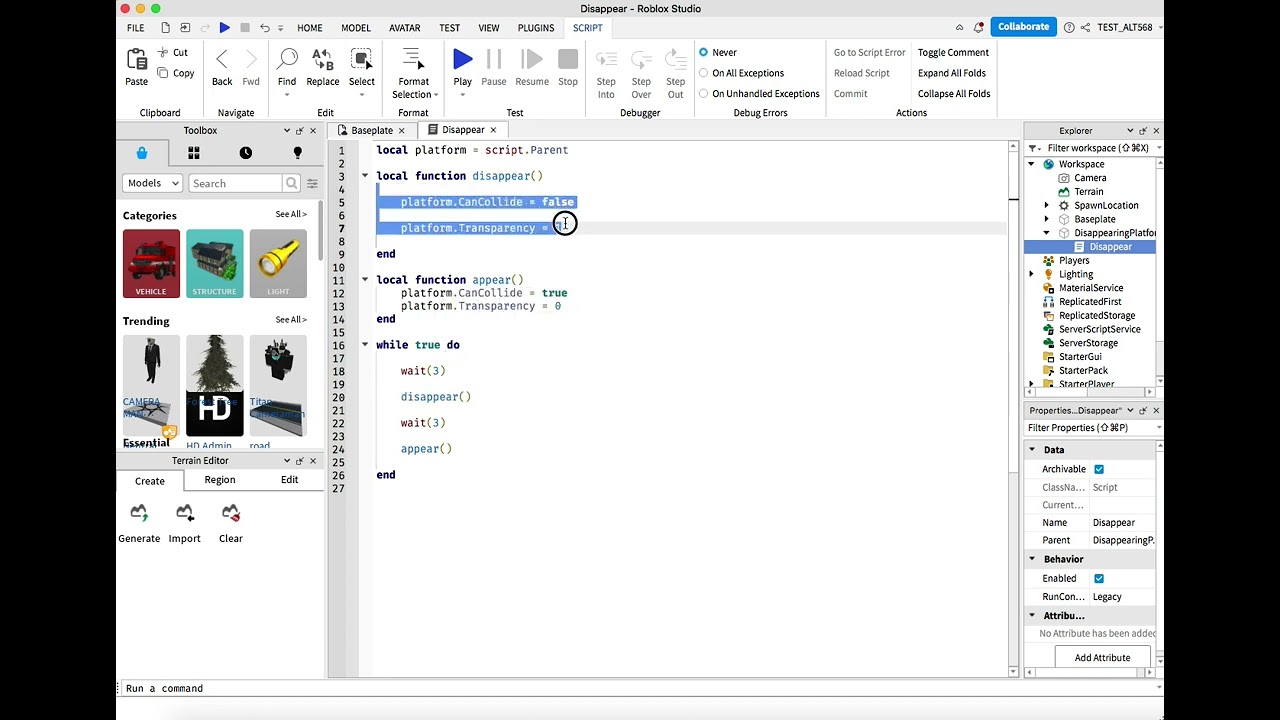Open the Toolbox Marketplace bag tab

(x=142, y=153)
